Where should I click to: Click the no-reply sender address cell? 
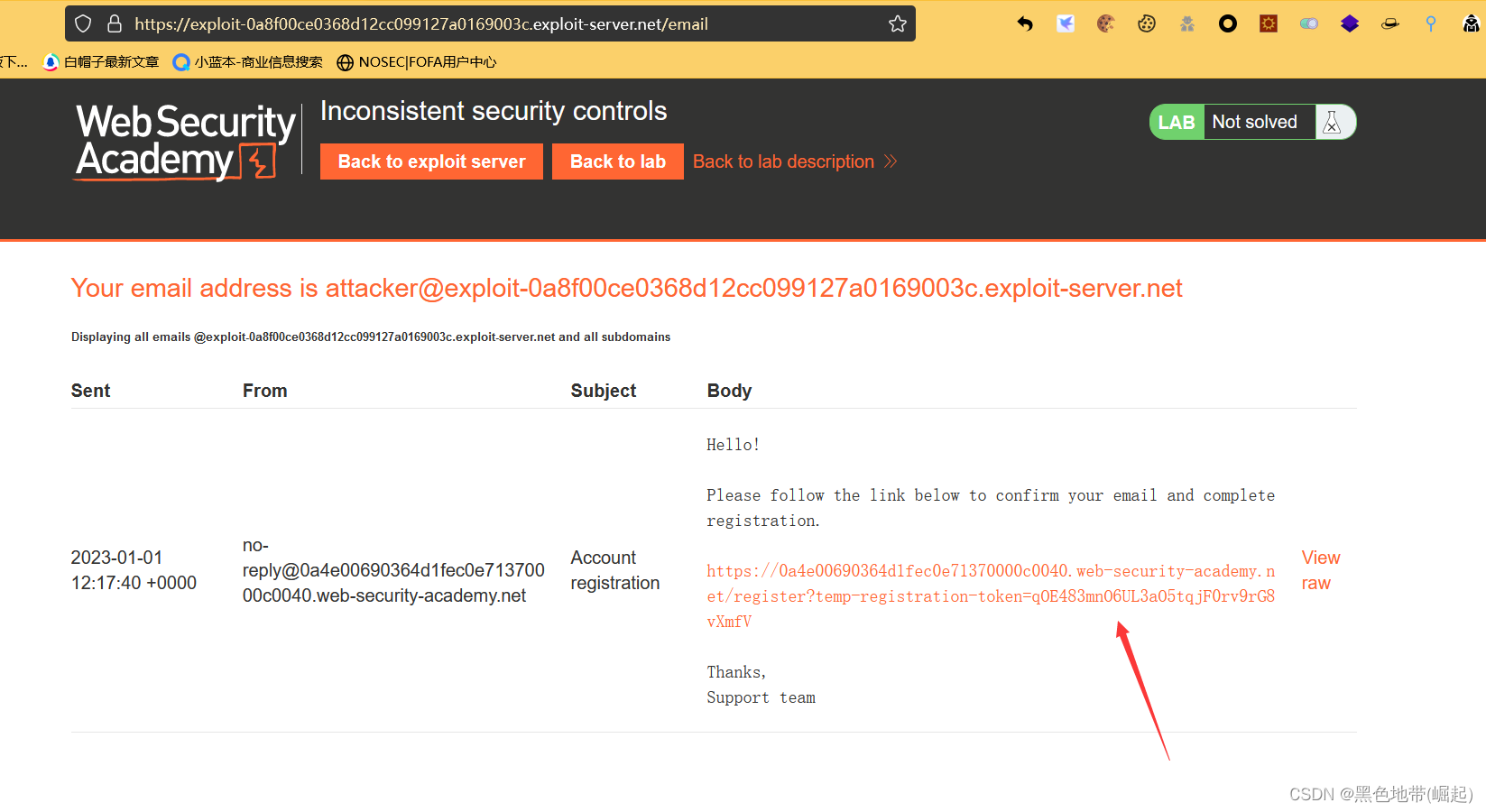393,570
